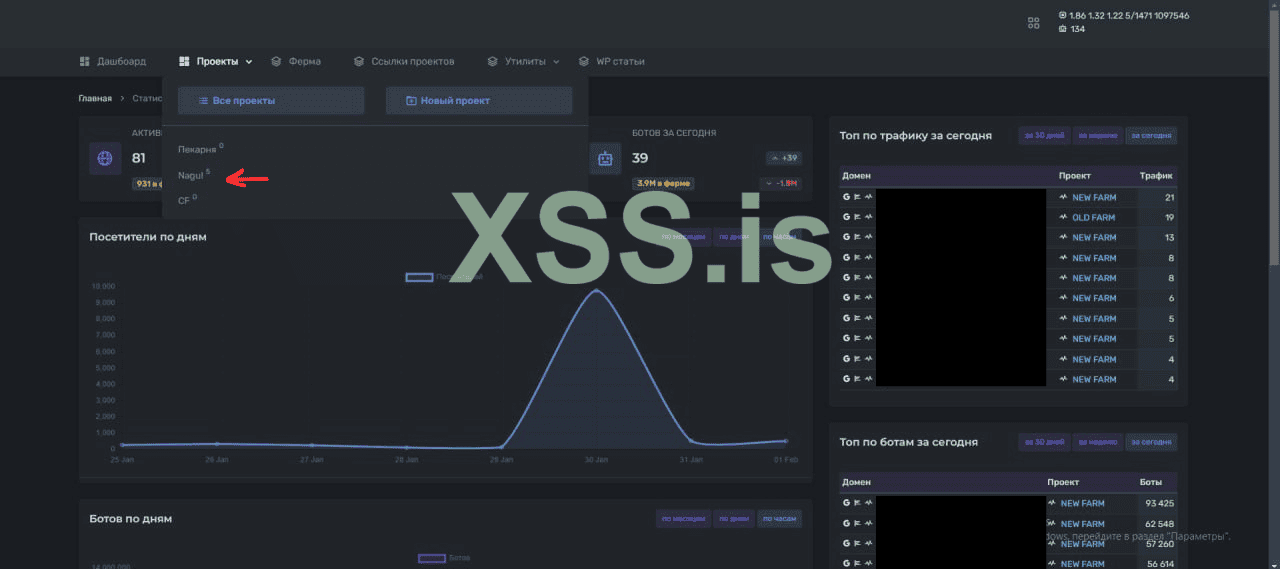Click flag icon in first bots table row
The image size is (1280, 569).
tap(858, 503)
